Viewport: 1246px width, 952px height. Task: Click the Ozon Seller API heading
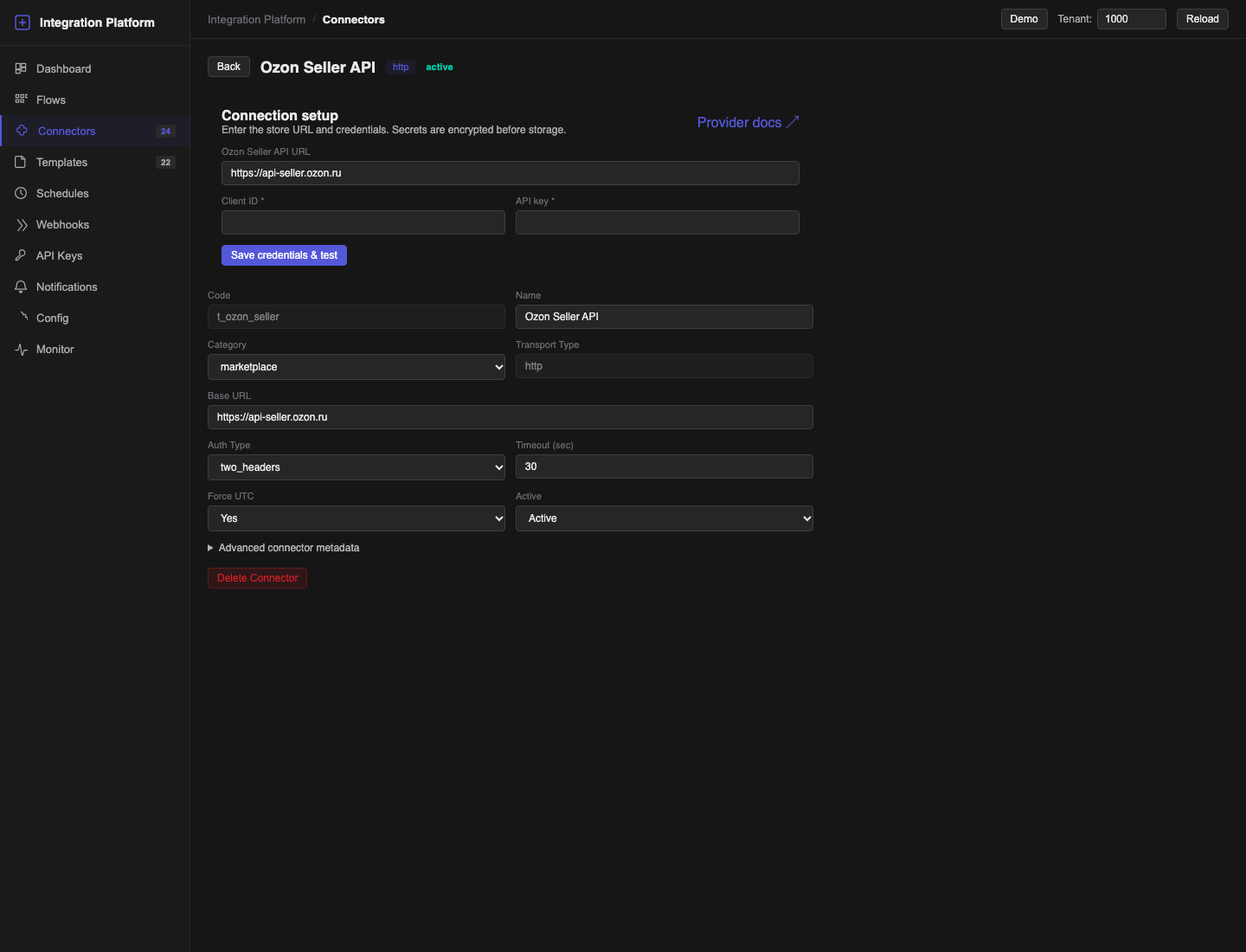318,68
